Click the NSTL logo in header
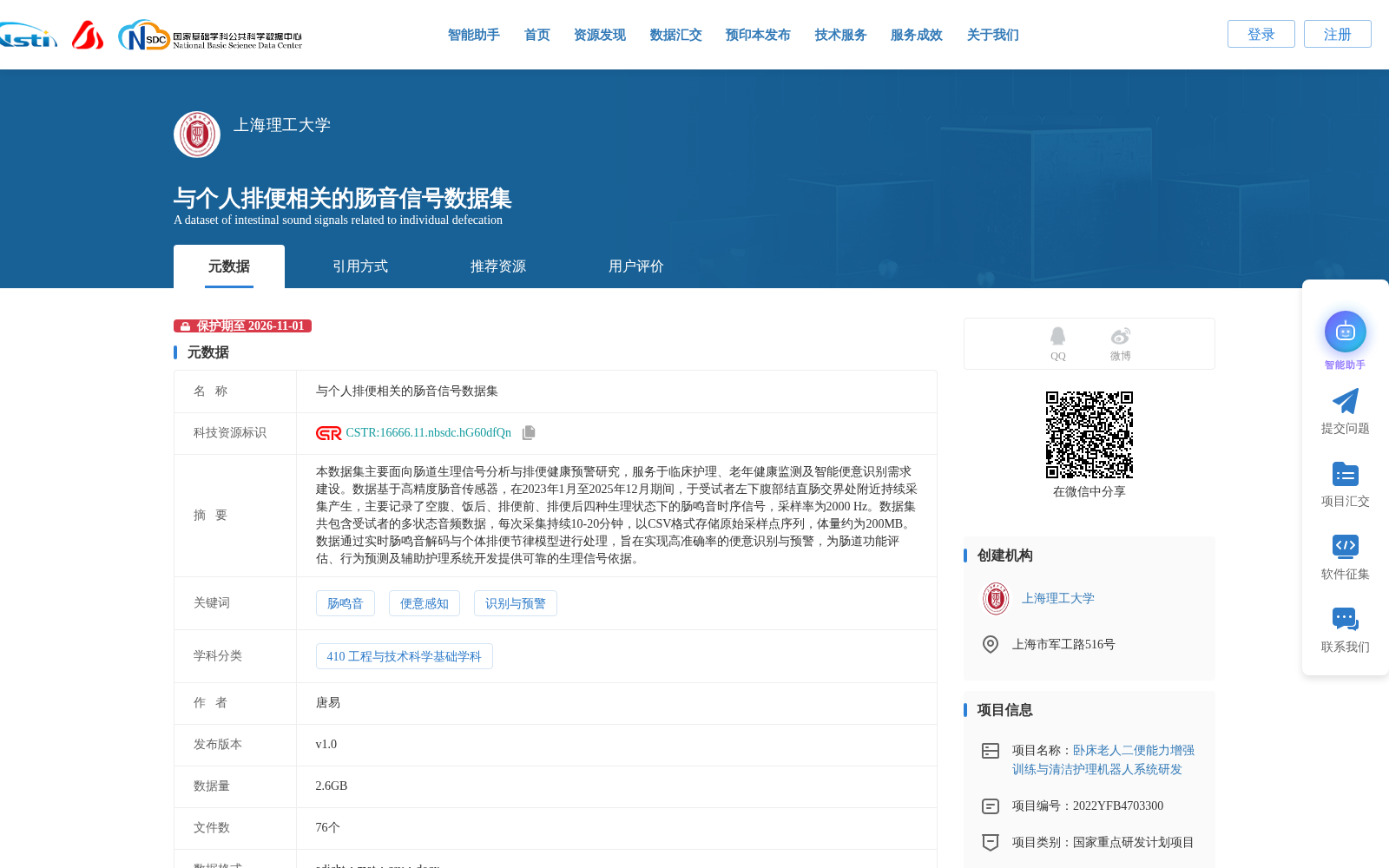 [x=28, y=35]
